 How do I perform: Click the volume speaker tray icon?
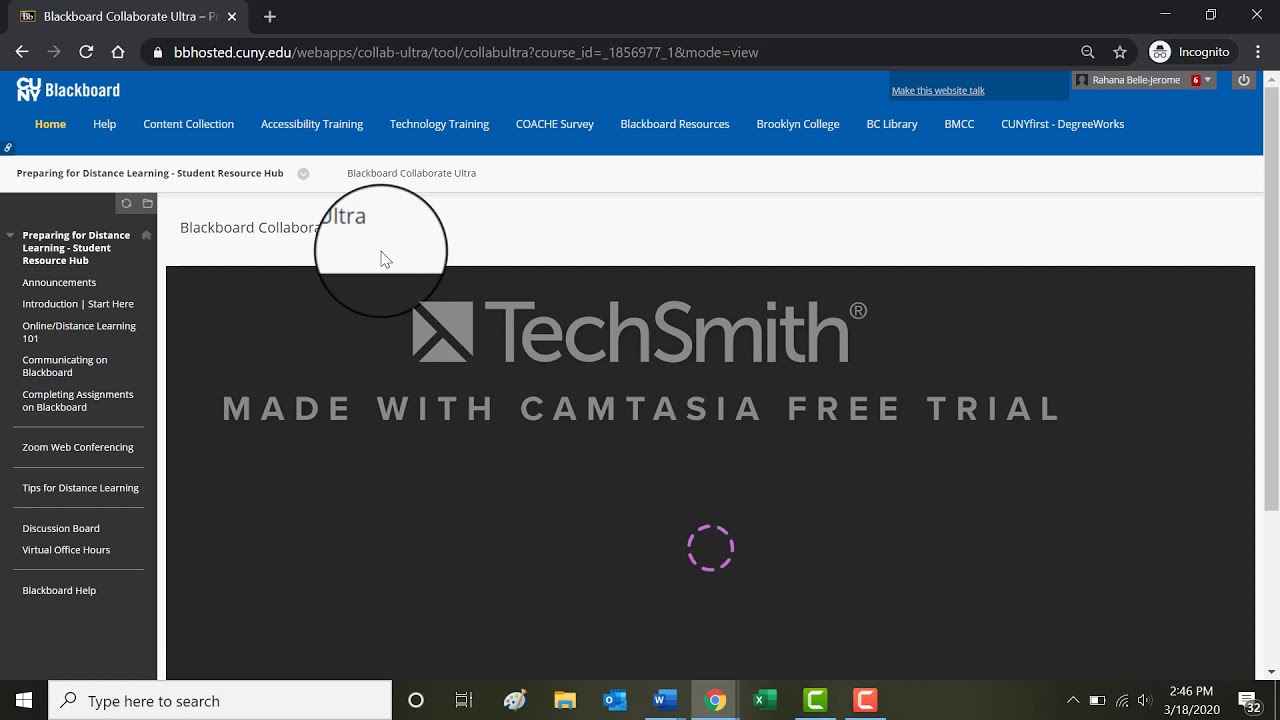pos(1145,700)
